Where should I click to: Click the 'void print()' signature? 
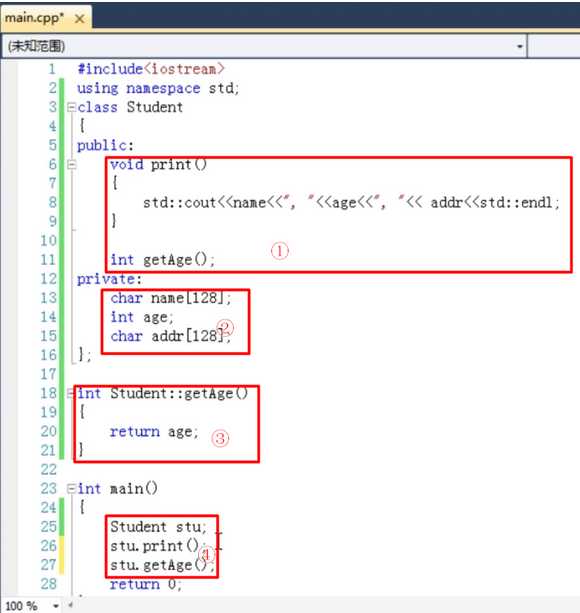point(158,165)
